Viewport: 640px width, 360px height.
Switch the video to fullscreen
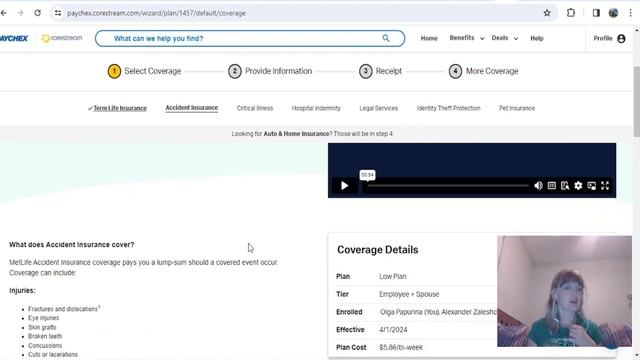pos(605,186)
